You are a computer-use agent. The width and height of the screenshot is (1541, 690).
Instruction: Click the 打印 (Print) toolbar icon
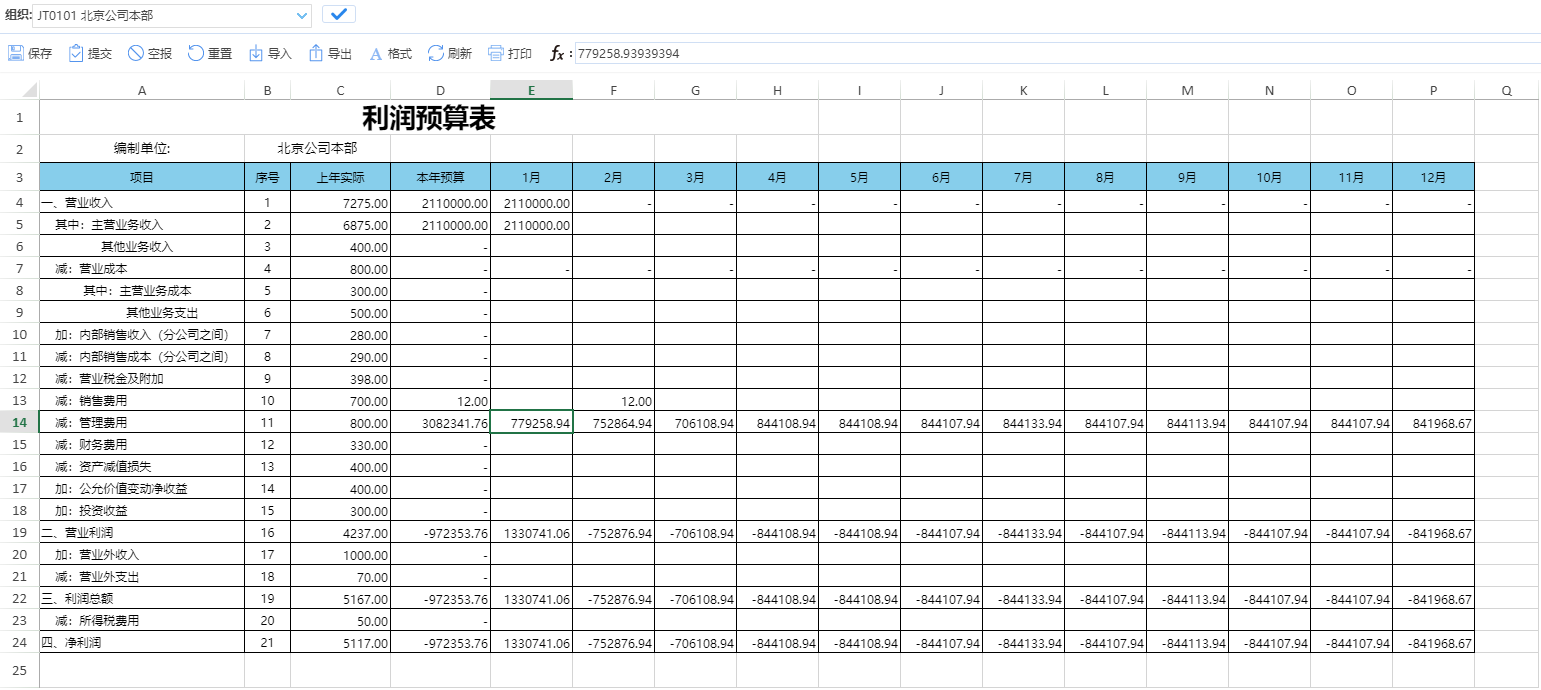pyautogui.click(x=496, y=54)
